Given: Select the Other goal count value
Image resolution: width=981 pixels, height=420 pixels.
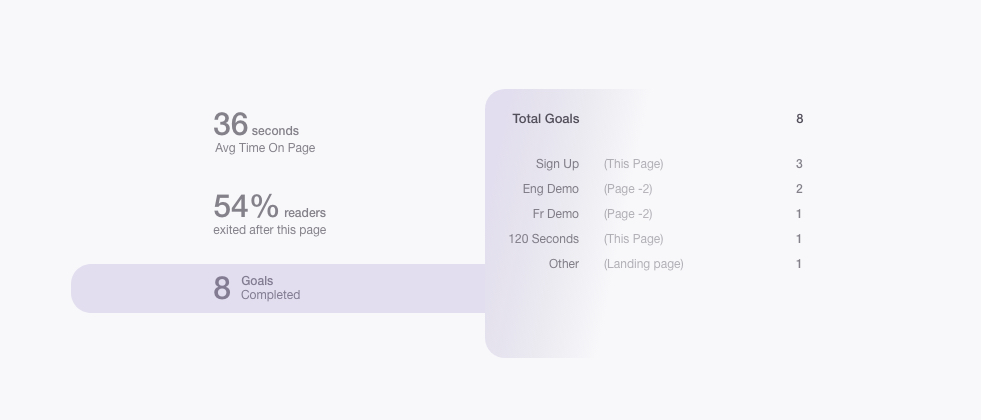Looking at the screenshot, I should [799, 264].
